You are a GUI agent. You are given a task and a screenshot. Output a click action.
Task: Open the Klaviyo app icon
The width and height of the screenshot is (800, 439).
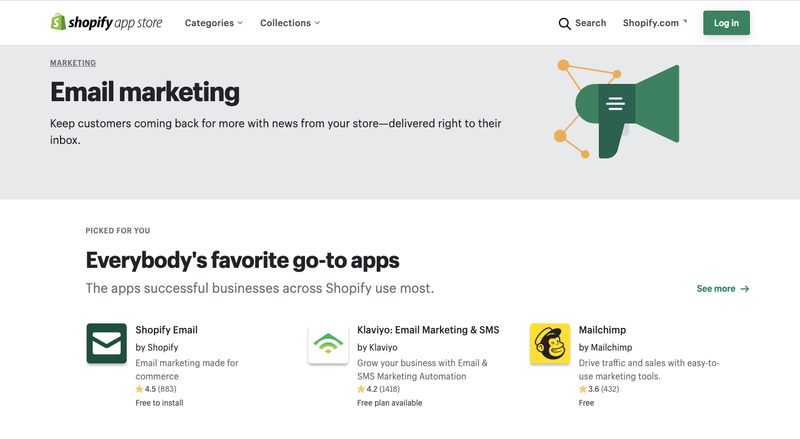[x=328, y=343]
